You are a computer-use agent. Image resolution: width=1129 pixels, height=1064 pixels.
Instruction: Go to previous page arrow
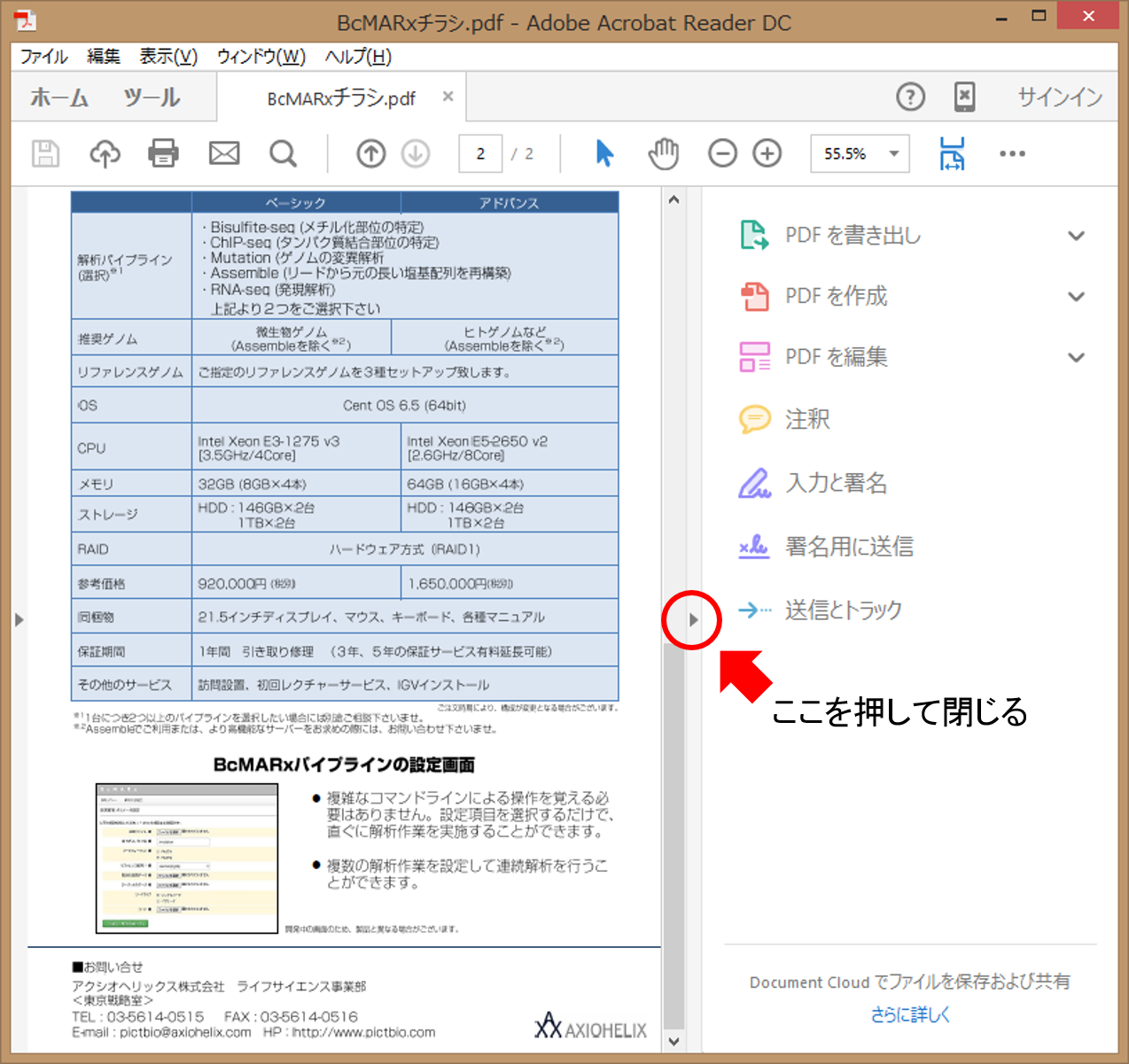click(370, 154)
